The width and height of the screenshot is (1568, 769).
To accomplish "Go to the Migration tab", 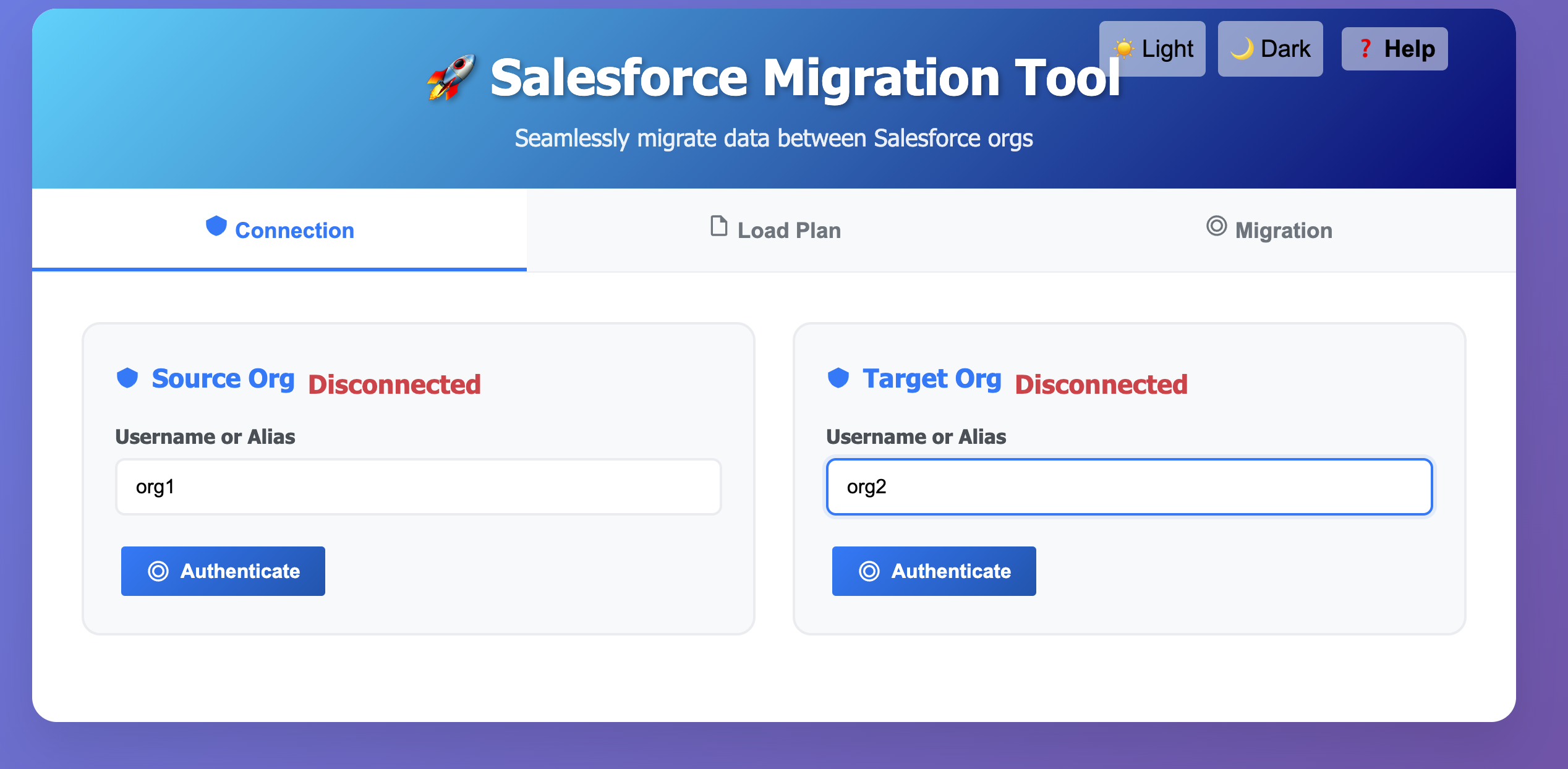I will click(1269, 230).
